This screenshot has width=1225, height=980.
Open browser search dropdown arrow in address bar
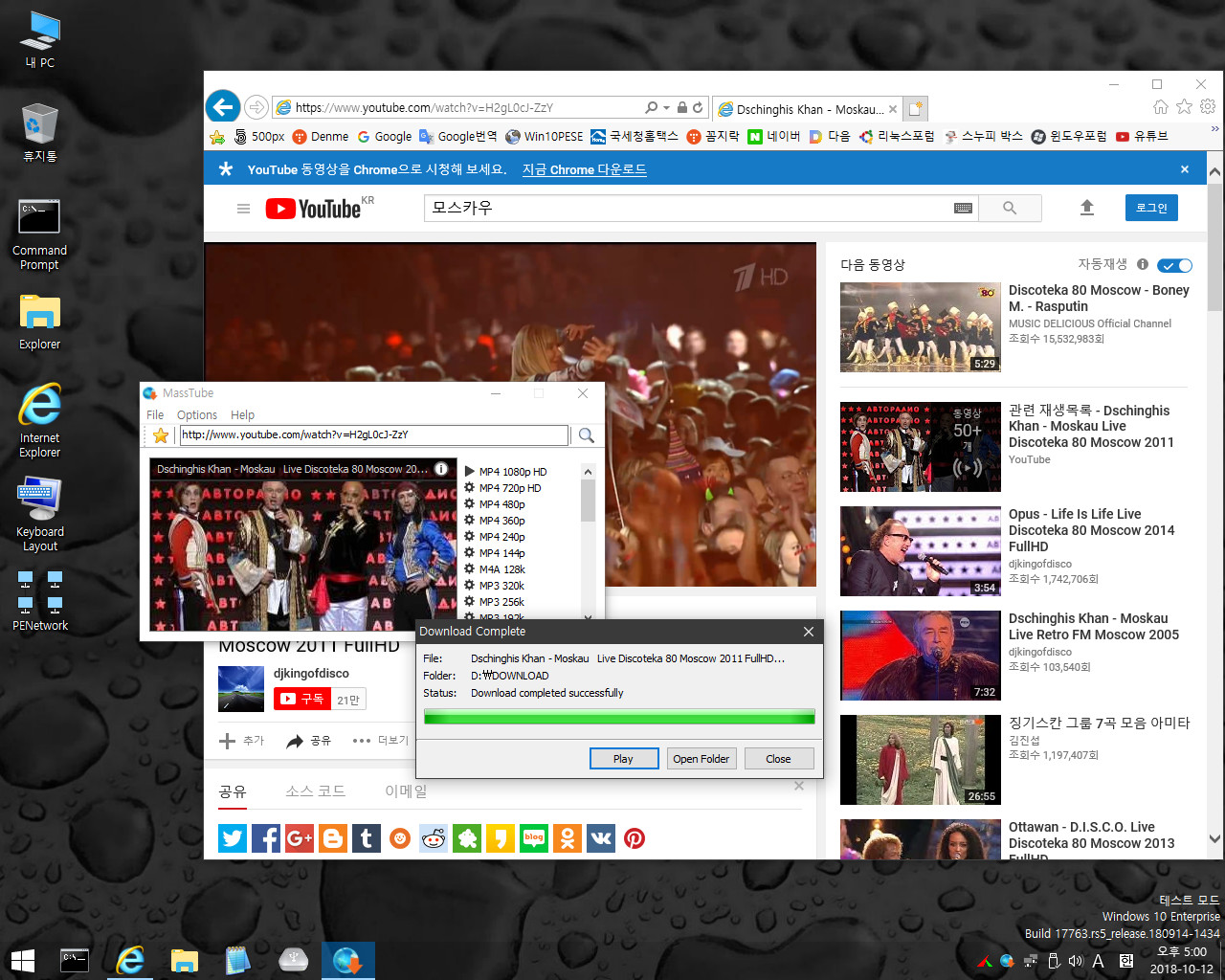[x=666, y=108]
